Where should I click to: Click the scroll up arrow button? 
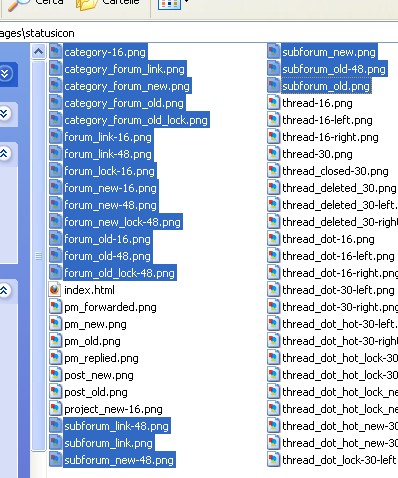(38, 52)
